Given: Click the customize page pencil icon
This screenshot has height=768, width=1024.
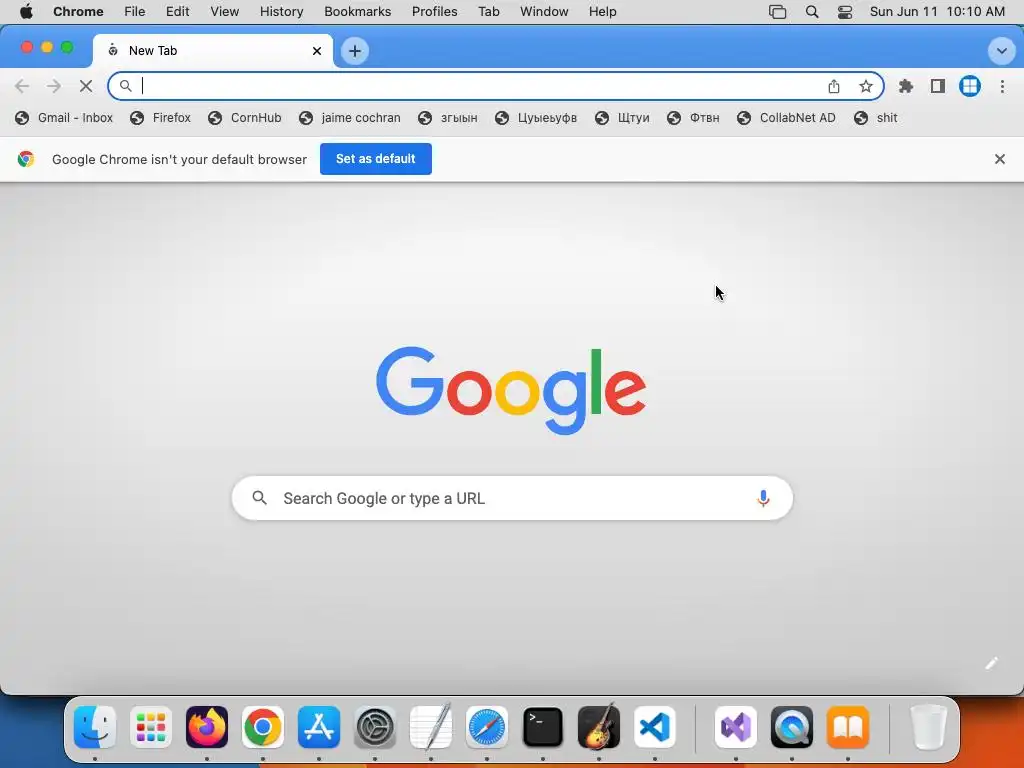Looking at the screenshot, I should click(x=991, y=664).
